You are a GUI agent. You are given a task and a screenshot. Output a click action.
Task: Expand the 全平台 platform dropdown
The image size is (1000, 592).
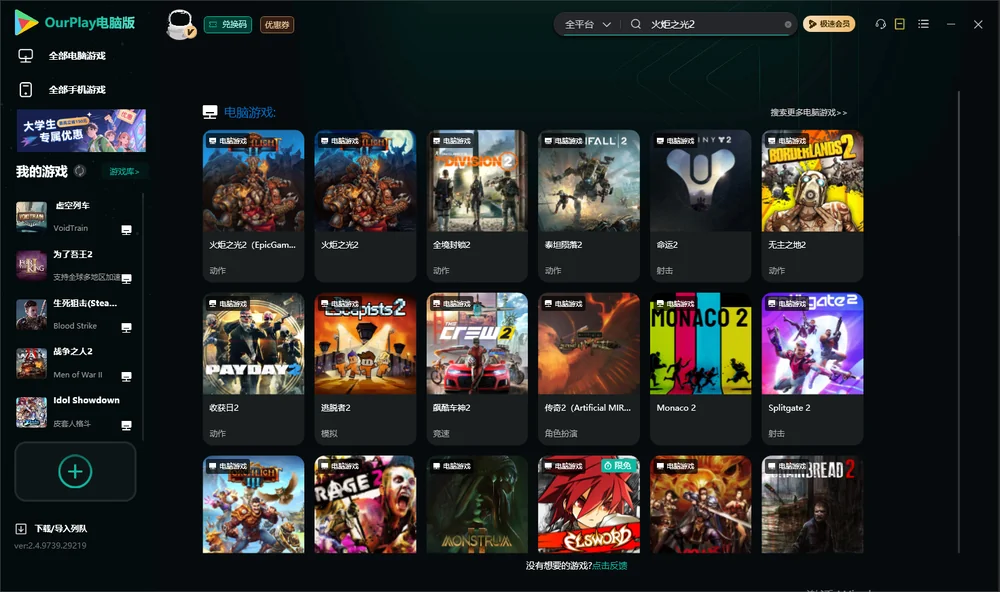(x=587, y=24)
